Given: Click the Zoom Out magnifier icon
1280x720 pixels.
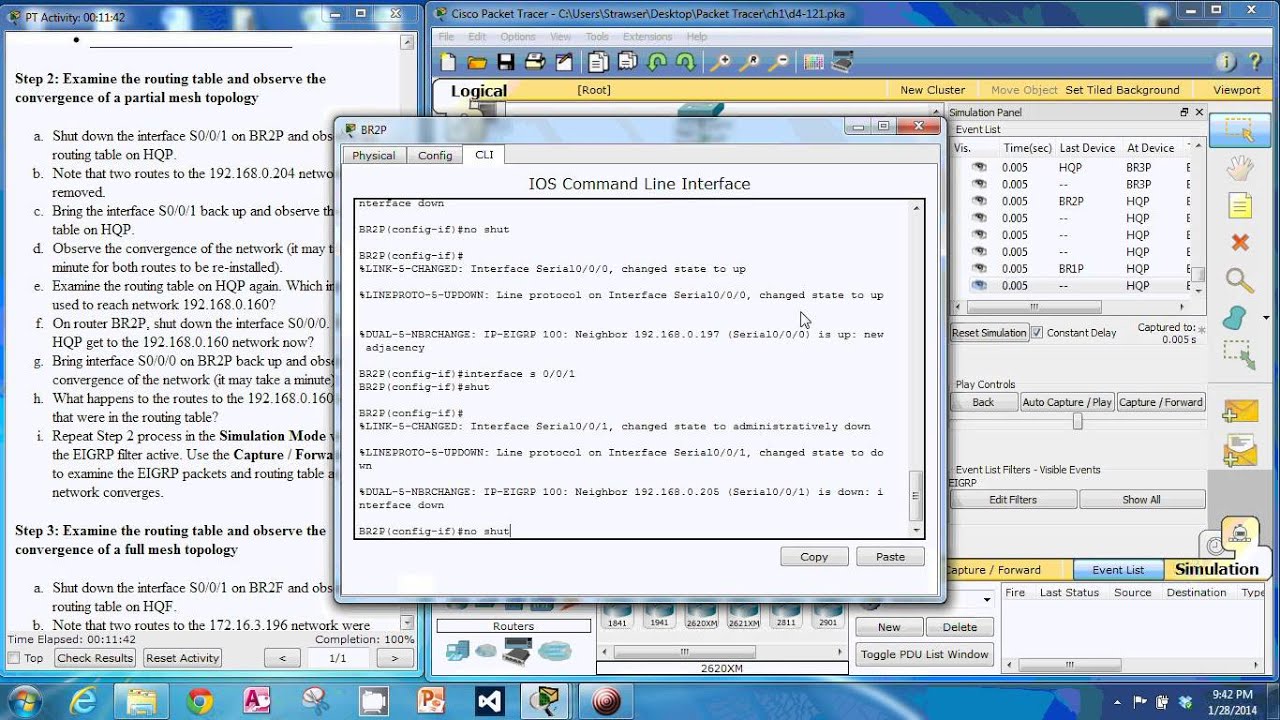Looking at the screenshot, I should (779, 62).
